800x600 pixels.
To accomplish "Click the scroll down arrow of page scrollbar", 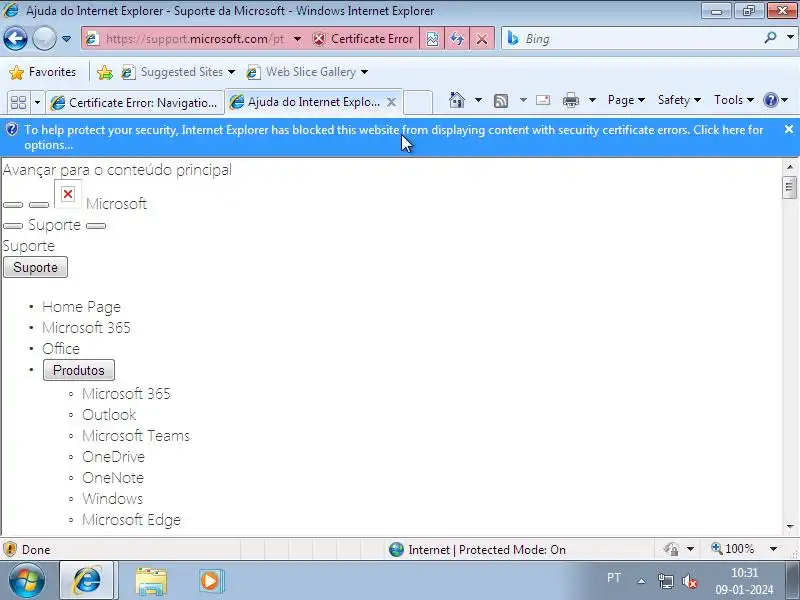I will pos(790,526).
